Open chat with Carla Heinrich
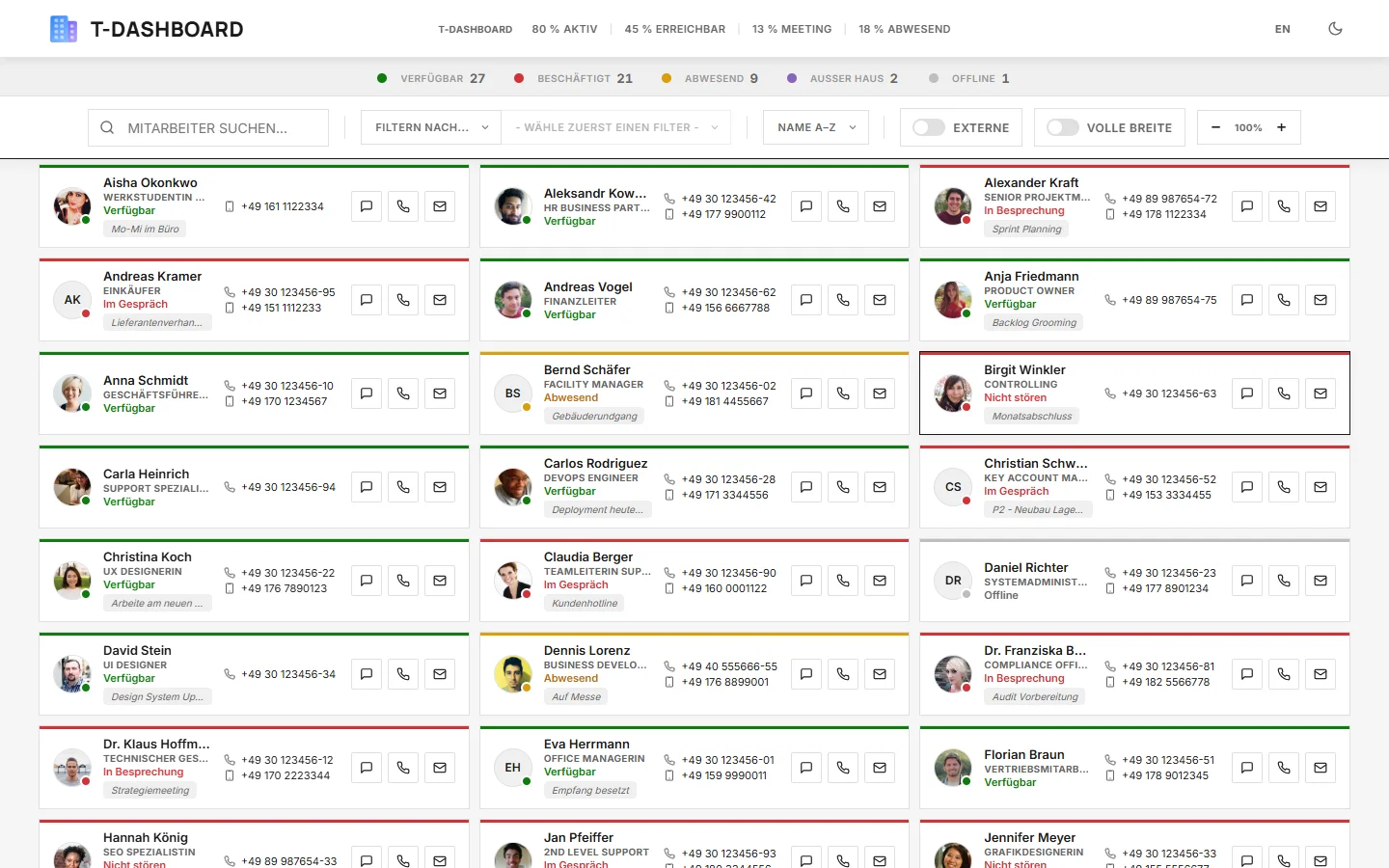This screenshot has height=868, width=1389. pos(367,487)
